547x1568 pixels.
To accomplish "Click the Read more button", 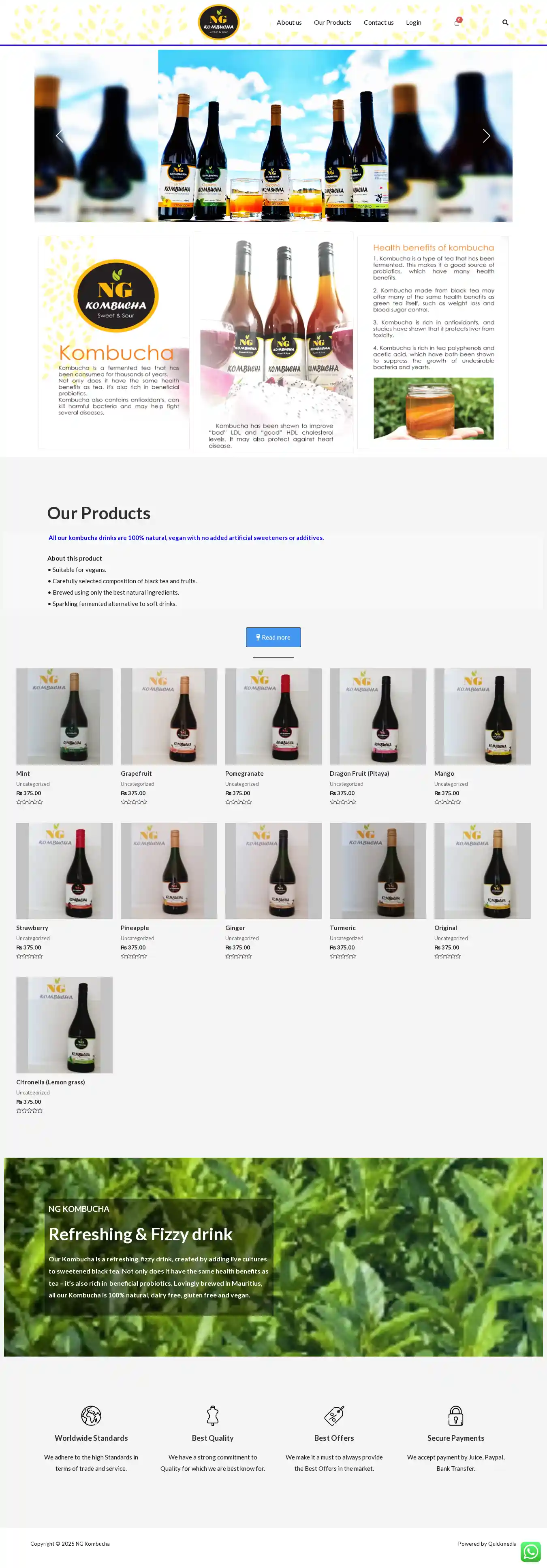I will 273,637.
